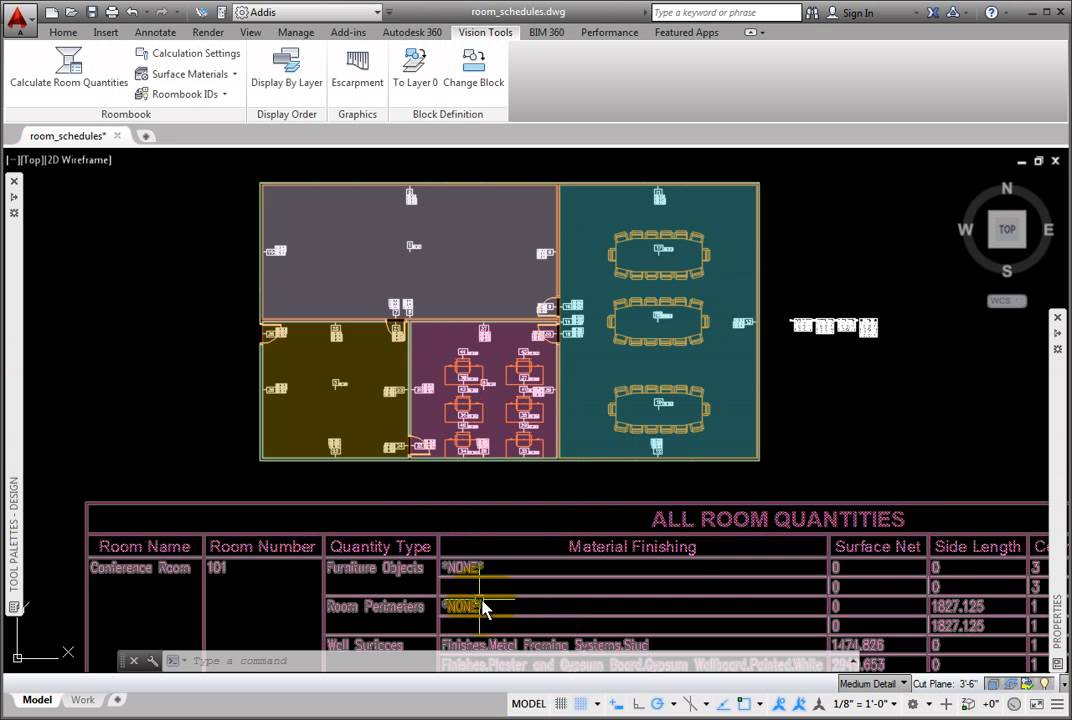Open the annotation scale 1/8" = 1'-0" dropdown
Screen dimensions: 1072x720
point(865,704)
